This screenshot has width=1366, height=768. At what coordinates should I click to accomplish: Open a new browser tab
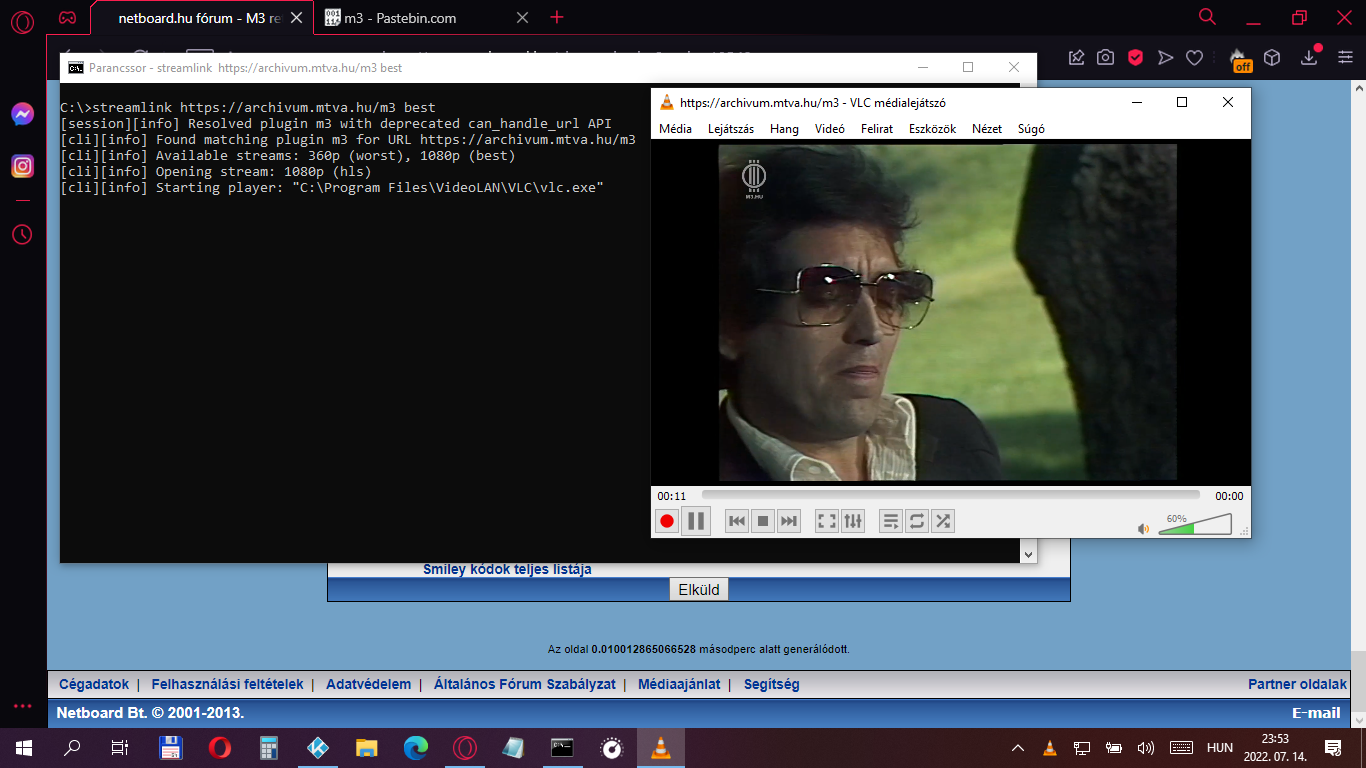pos(557,18)
